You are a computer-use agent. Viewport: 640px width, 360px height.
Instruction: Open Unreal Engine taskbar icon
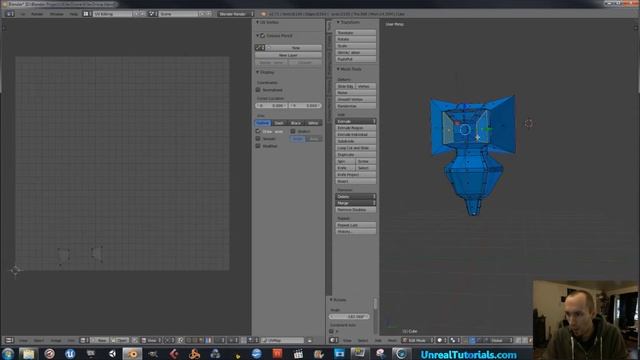(70, 353)
